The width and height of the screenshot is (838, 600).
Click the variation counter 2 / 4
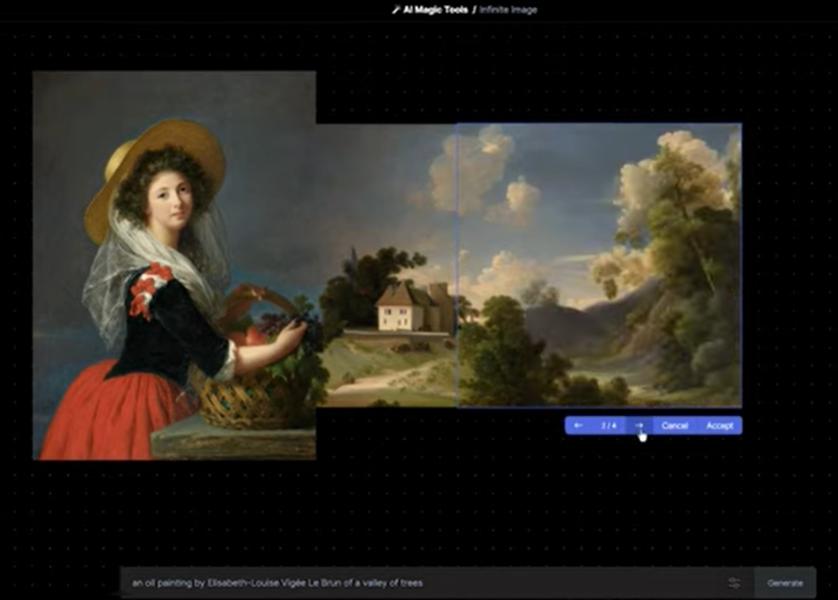[x=609, y=425]
